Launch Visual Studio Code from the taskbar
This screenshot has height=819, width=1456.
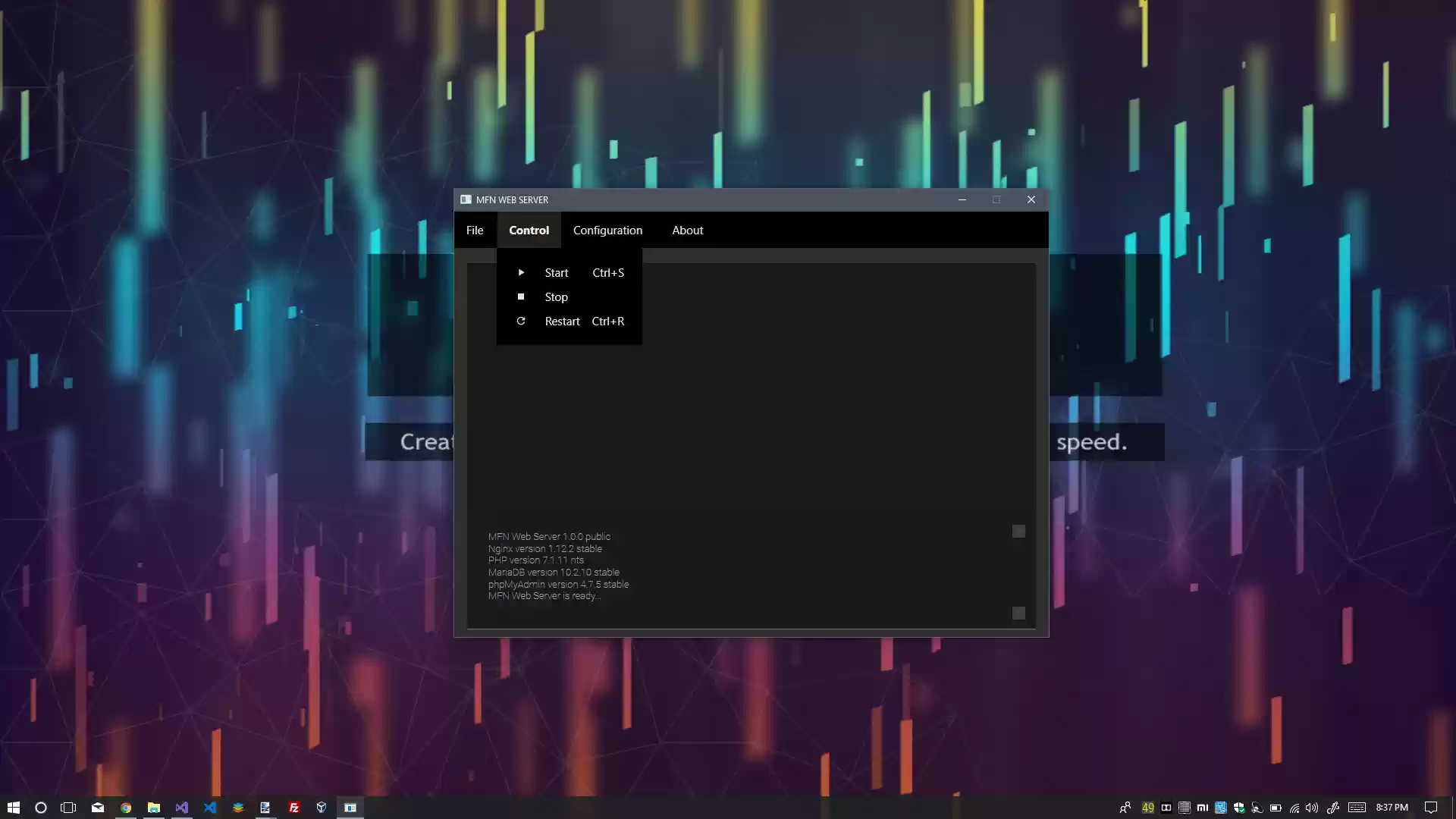[x=210, y=807]
